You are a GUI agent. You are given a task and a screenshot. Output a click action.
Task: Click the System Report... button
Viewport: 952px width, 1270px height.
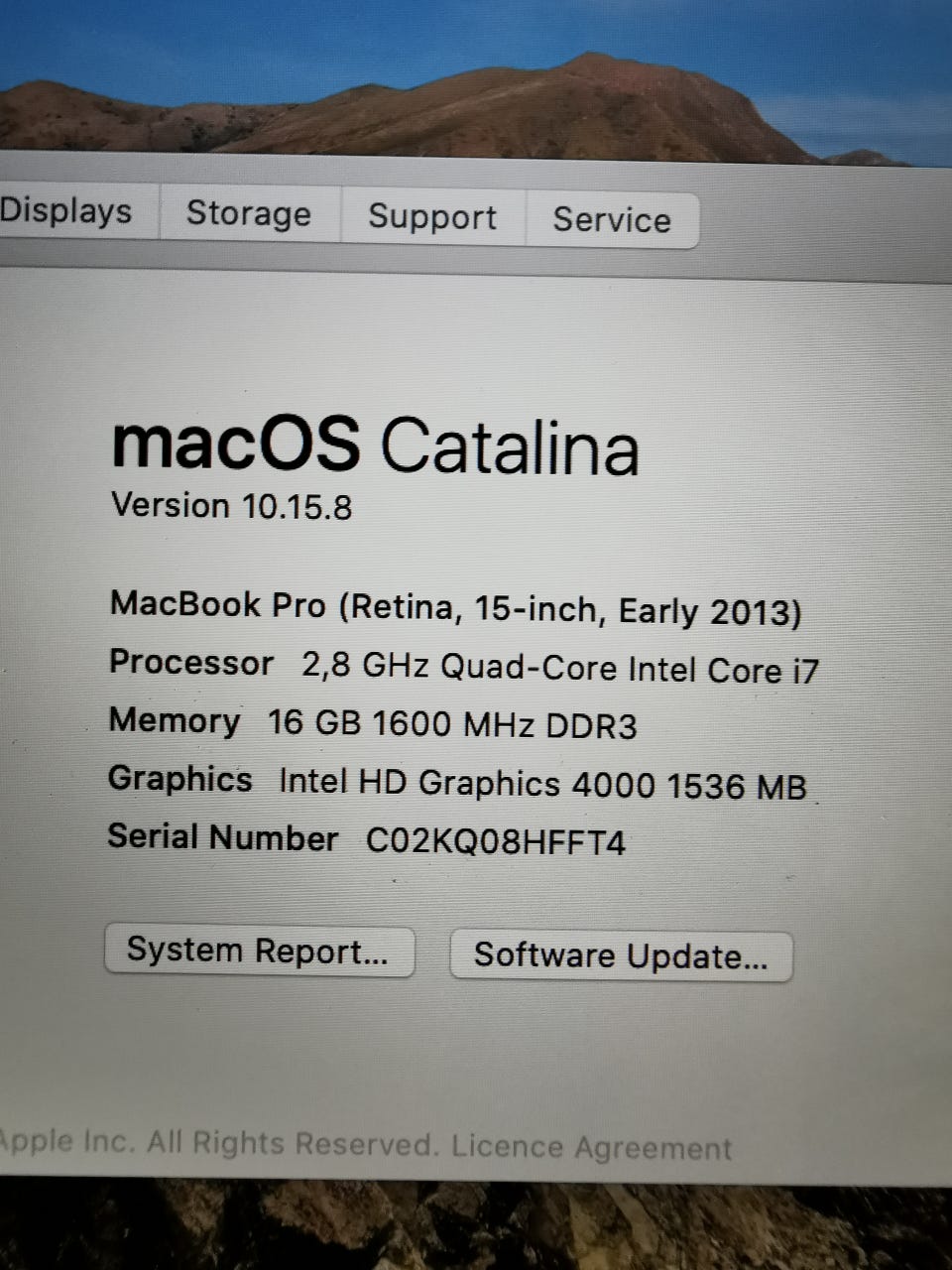click(x=259, y=952)
